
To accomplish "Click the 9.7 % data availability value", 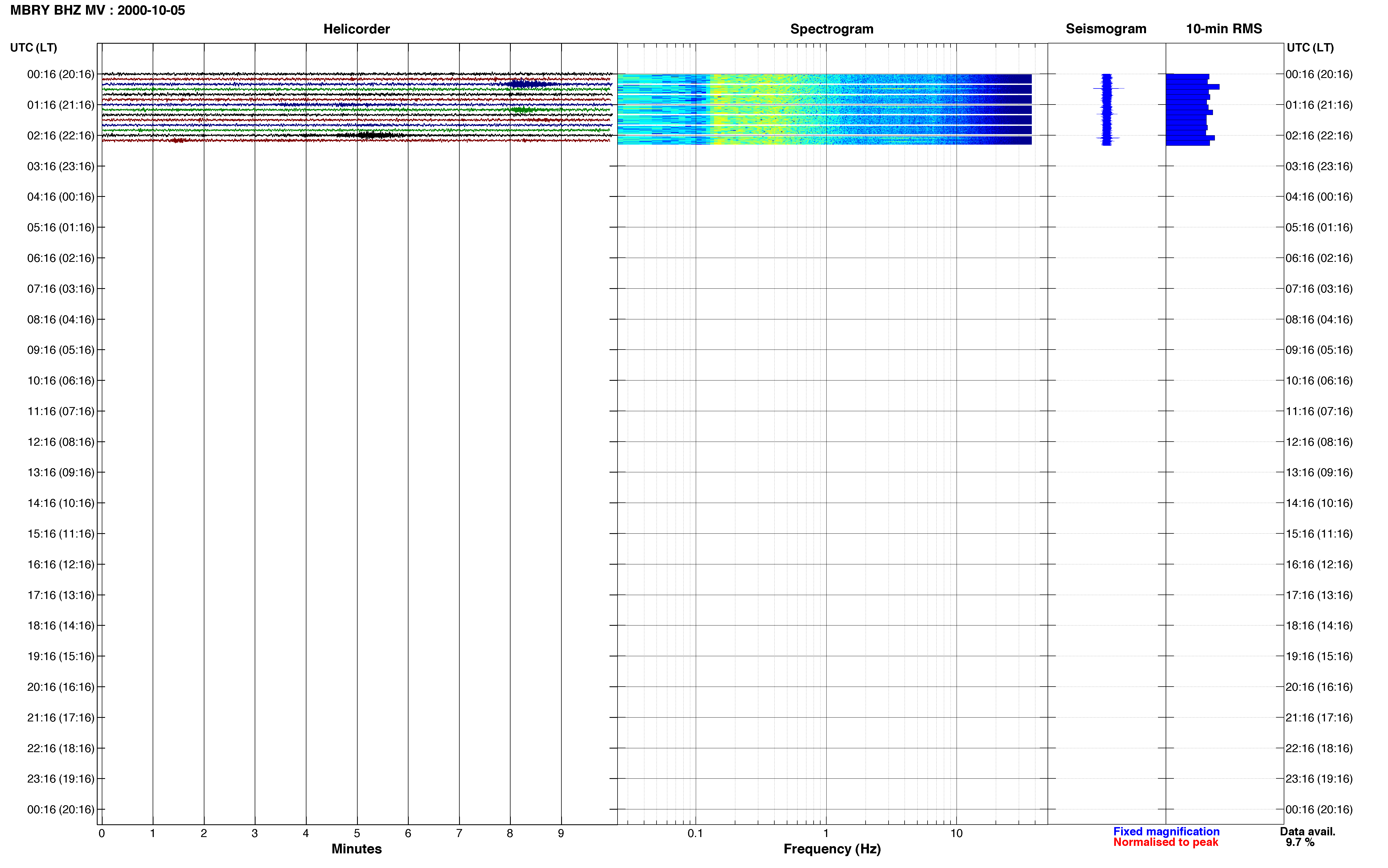I will [1300, 842].
